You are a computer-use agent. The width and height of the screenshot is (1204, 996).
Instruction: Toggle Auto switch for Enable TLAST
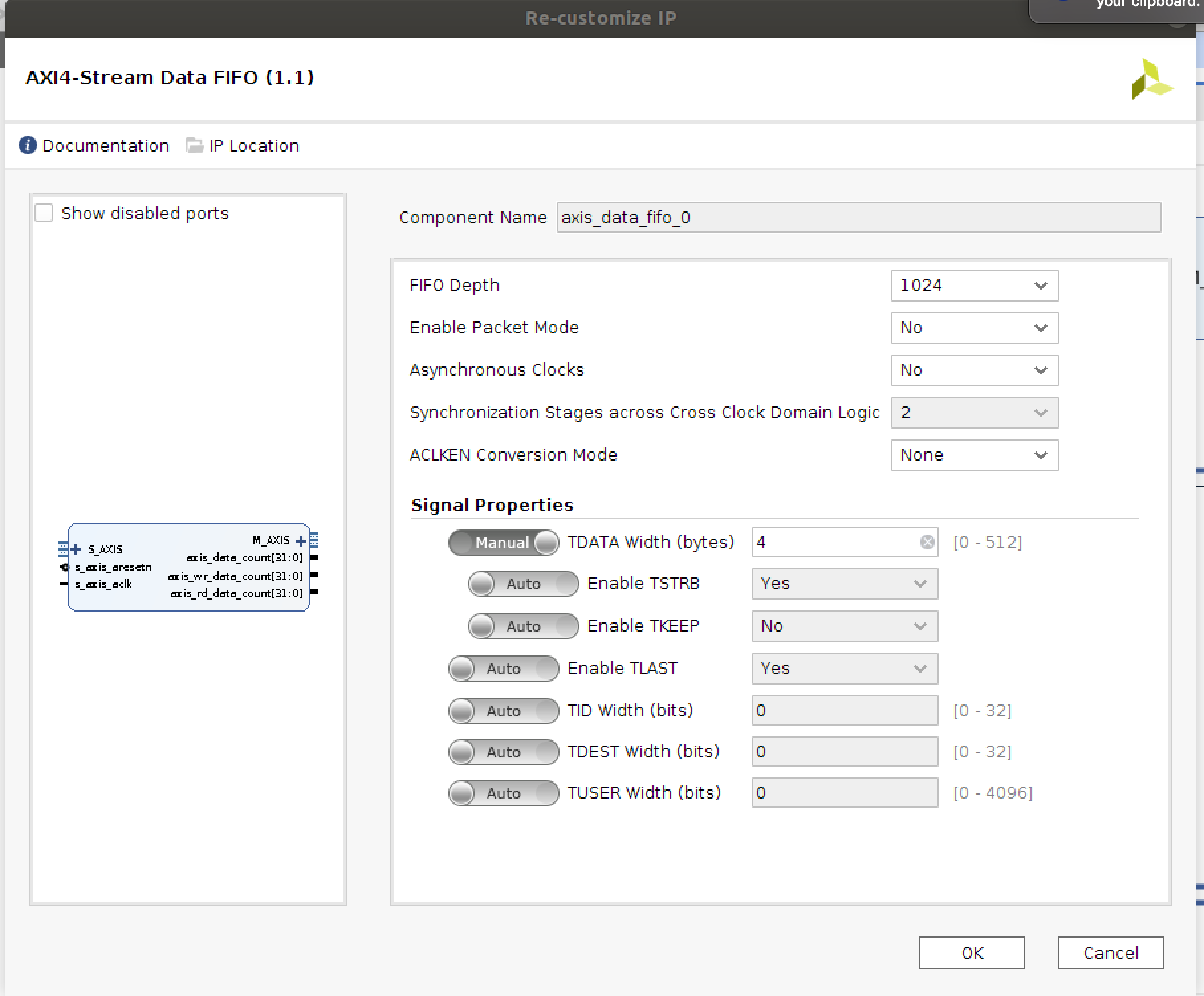[504, 669]
